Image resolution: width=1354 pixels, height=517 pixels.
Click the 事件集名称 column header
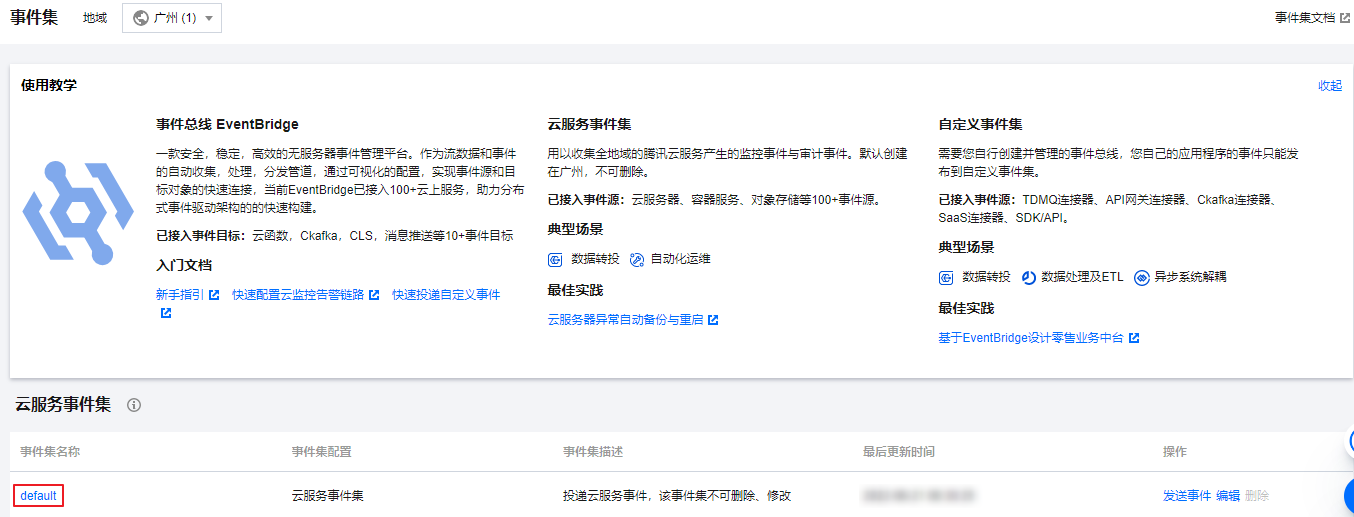(50, 452)
